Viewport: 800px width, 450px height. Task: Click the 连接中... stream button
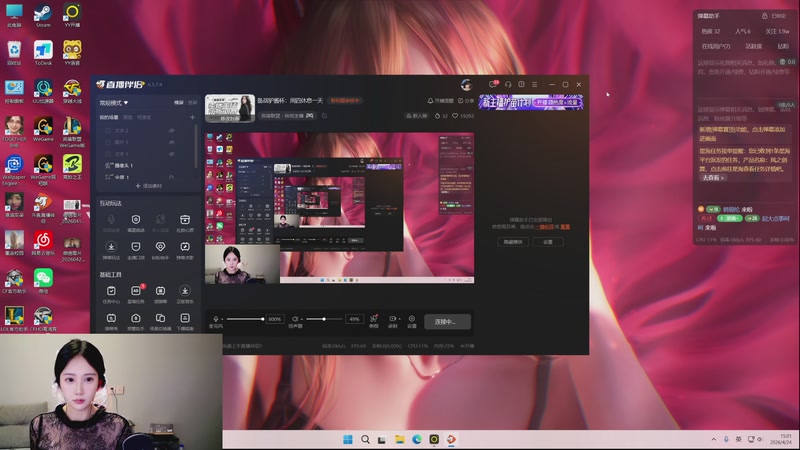(x=447, y=322)
